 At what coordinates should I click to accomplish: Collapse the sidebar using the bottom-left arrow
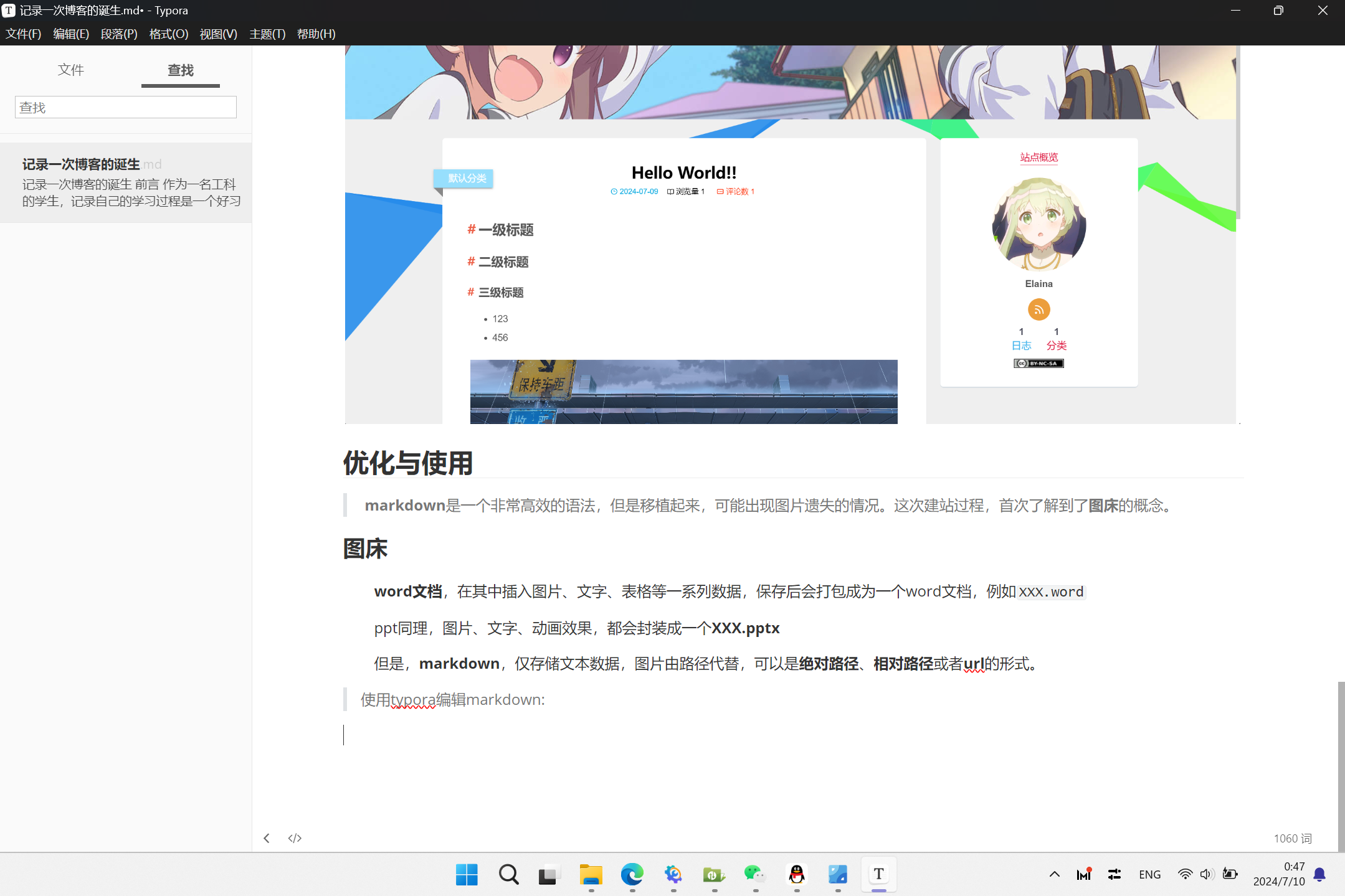[267, 837]
